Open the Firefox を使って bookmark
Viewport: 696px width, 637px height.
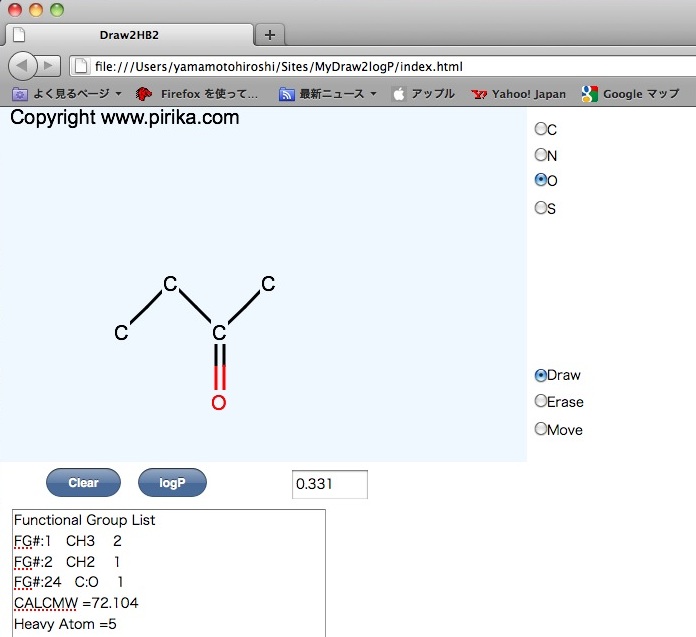pos(197,94)
